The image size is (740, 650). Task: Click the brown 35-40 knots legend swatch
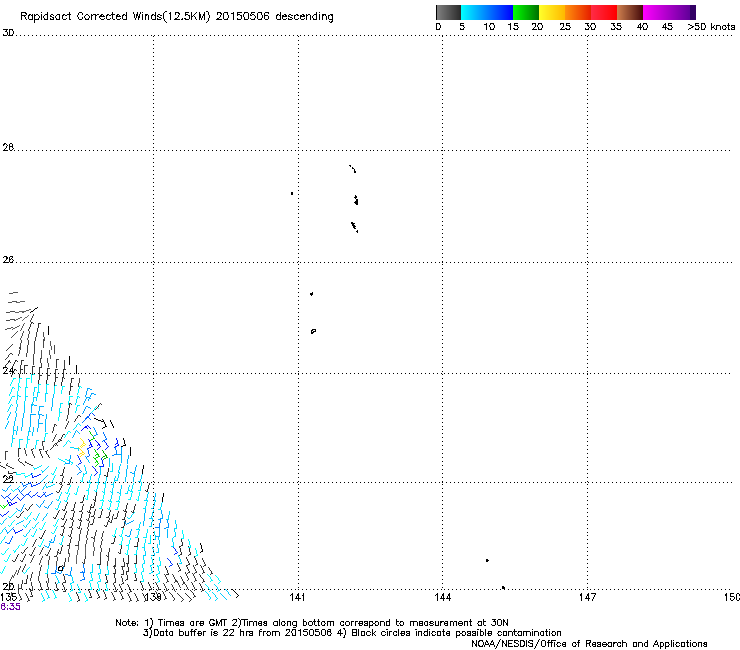click(x=630, y=12)
